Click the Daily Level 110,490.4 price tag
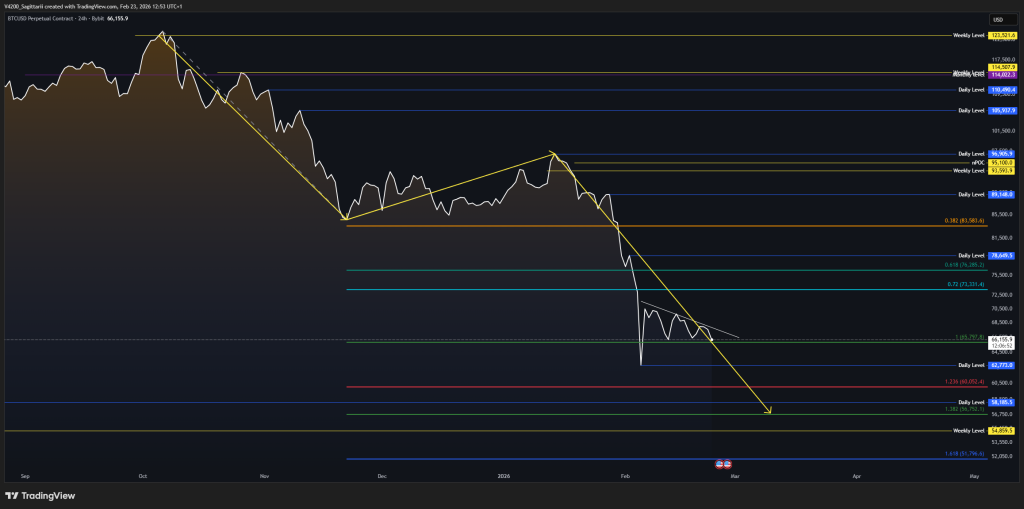This screenshot has width=1024, height=509. (1001, 90)
